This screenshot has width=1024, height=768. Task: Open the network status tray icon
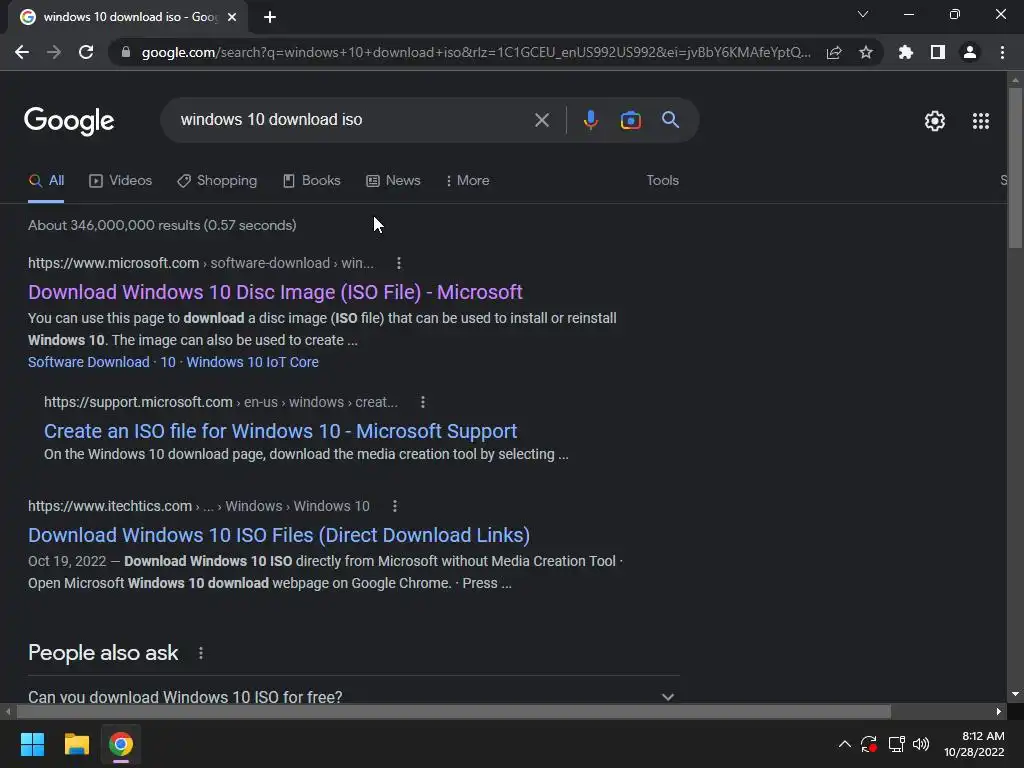coord(896,744)
